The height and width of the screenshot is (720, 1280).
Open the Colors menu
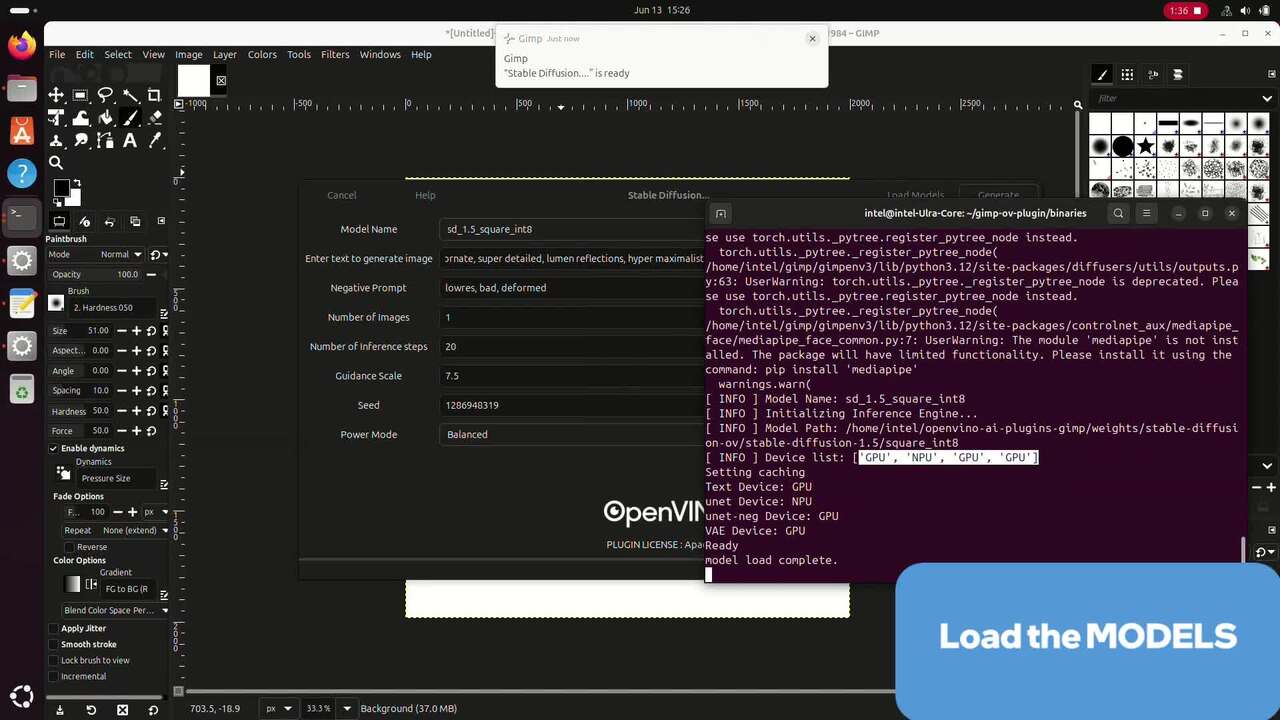[262, 54]
